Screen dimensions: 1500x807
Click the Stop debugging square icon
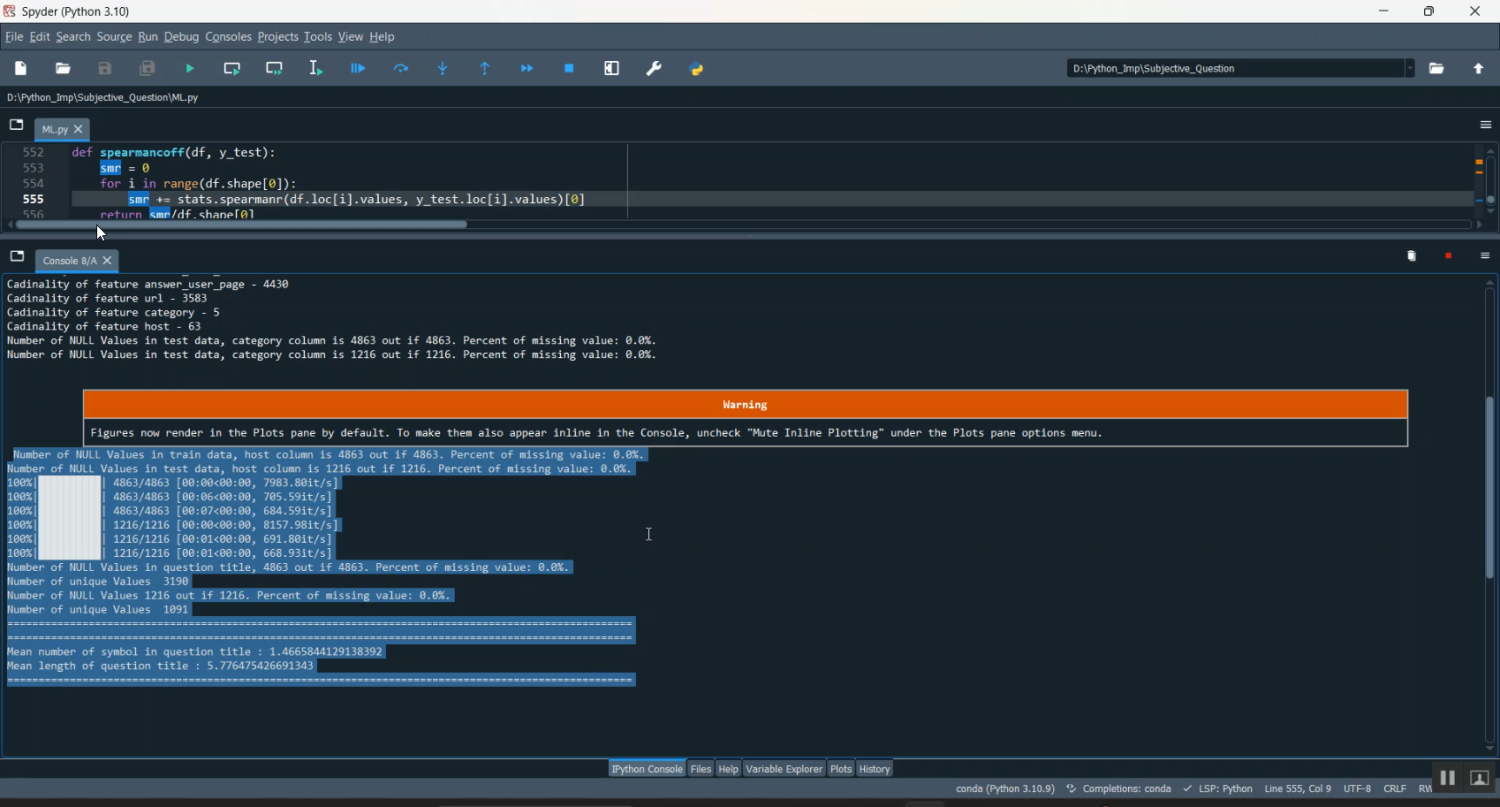(x=569, y=69)
